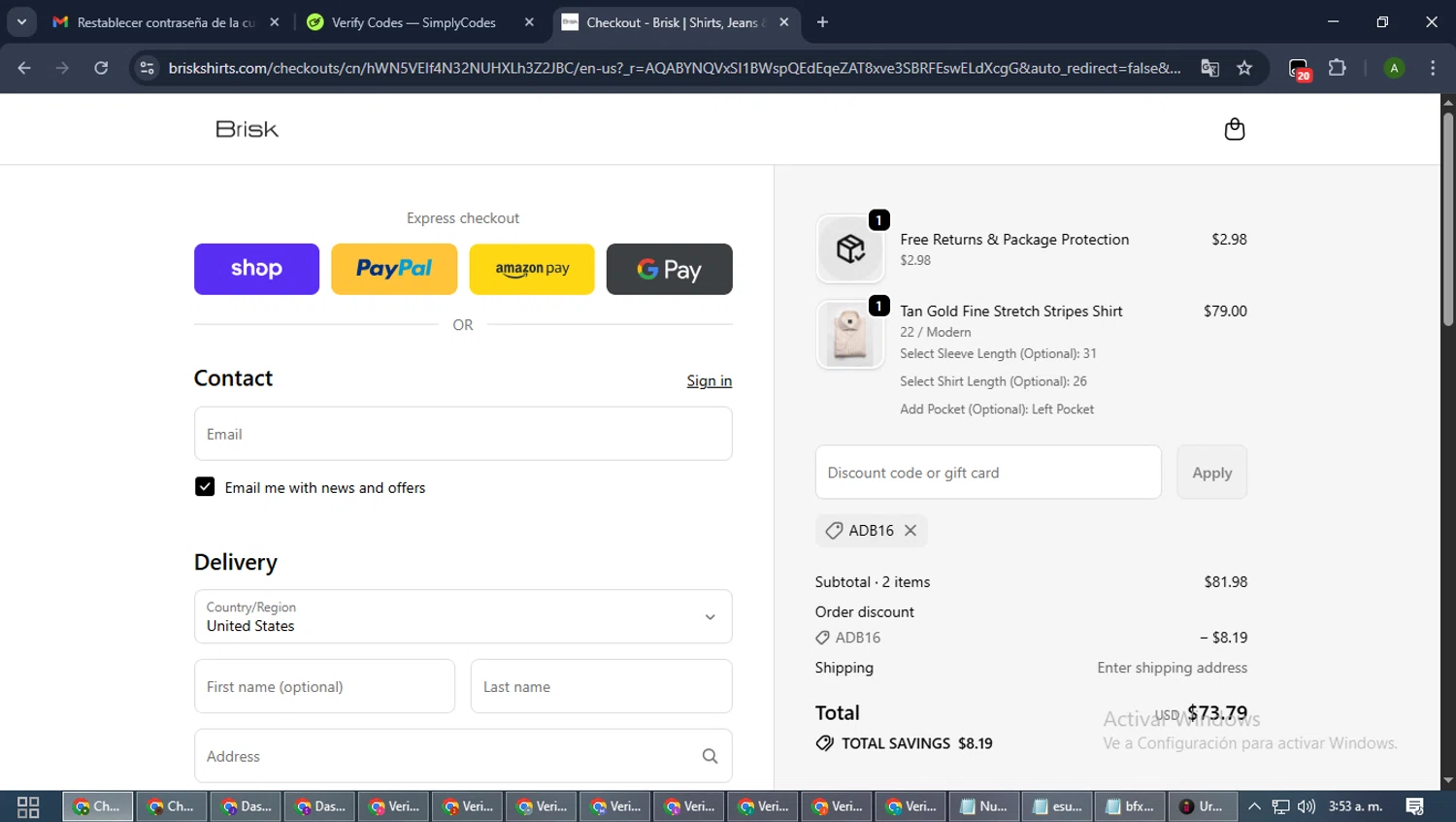Viewport: 1456px width, 822px height.
Task: Click the page vertical scrollbar thumb
Action: 1448,219
